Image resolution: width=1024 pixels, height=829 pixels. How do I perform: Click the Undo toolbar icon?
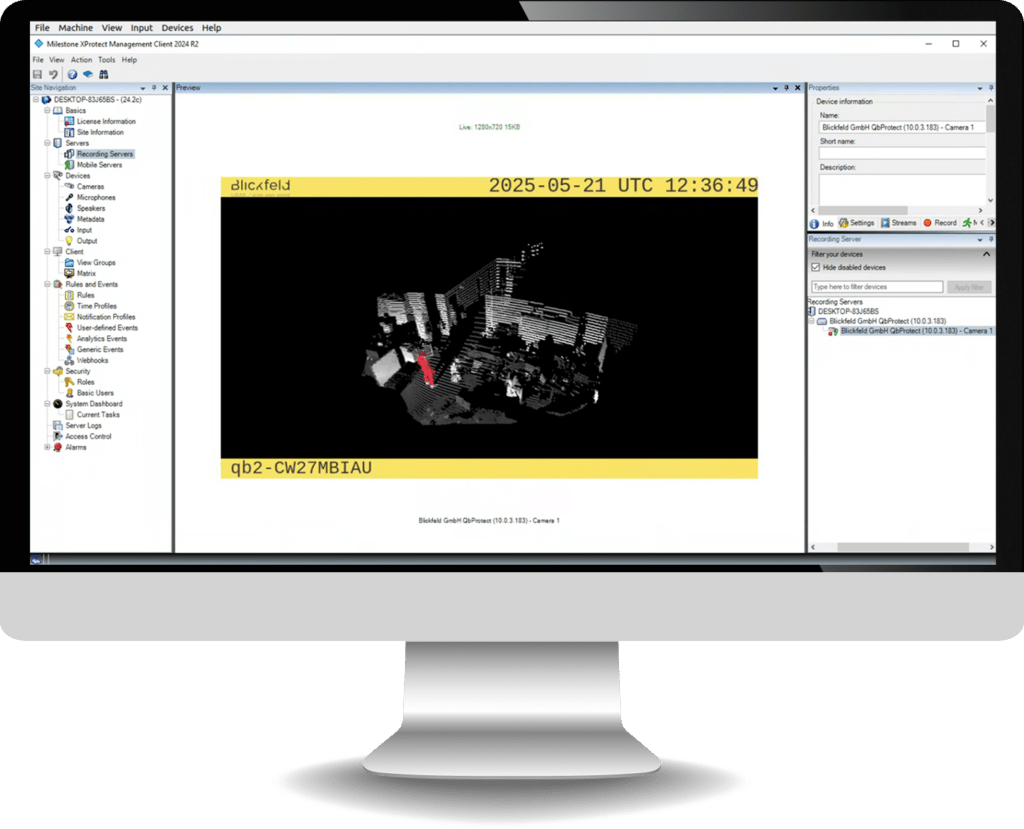[54, 74]
